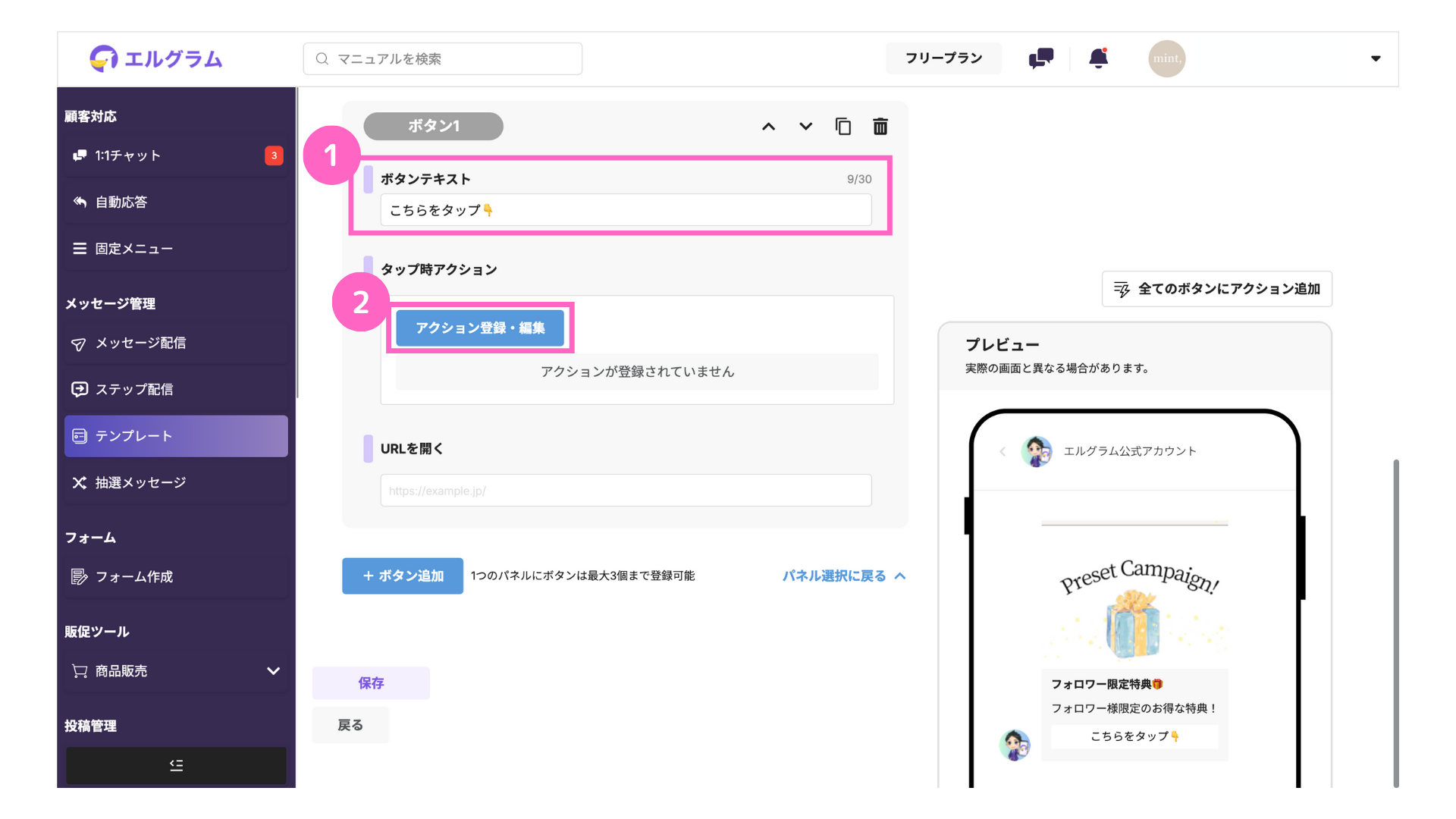Expand the 商品販売 menu

point(176,670)
